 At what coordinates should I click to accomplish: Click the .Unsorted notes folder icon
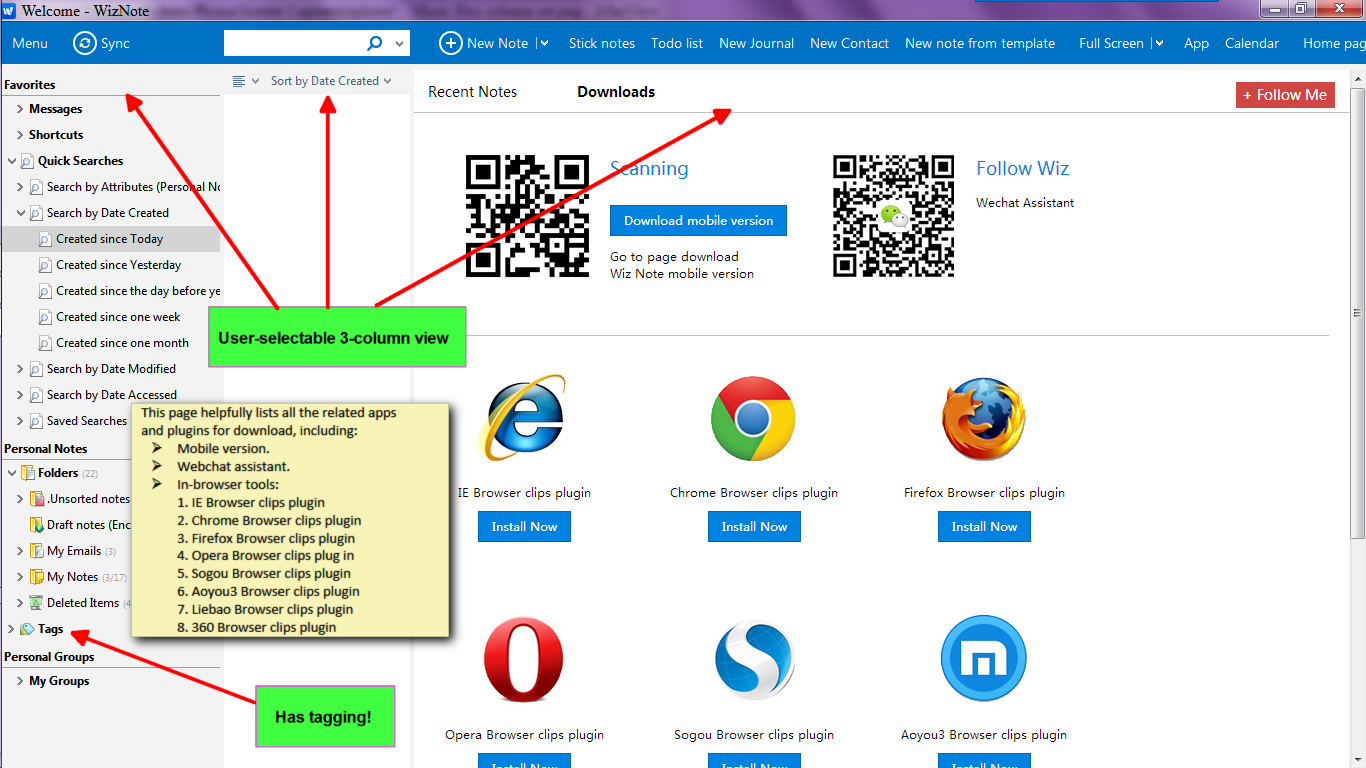(x=37, y=499)
